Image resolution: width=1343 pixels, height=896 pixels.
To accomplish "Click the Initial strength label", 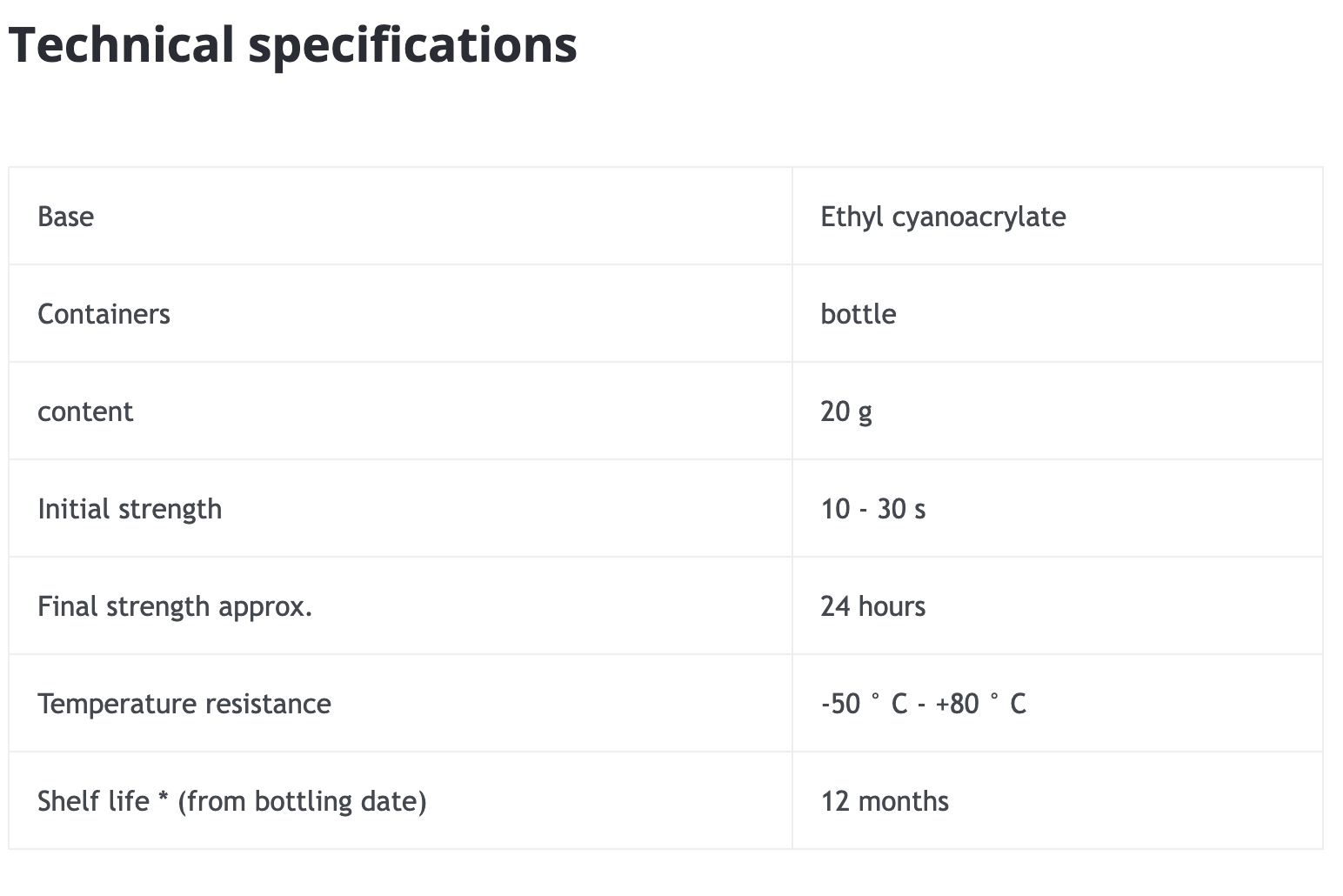I will (x=130, y=509).
